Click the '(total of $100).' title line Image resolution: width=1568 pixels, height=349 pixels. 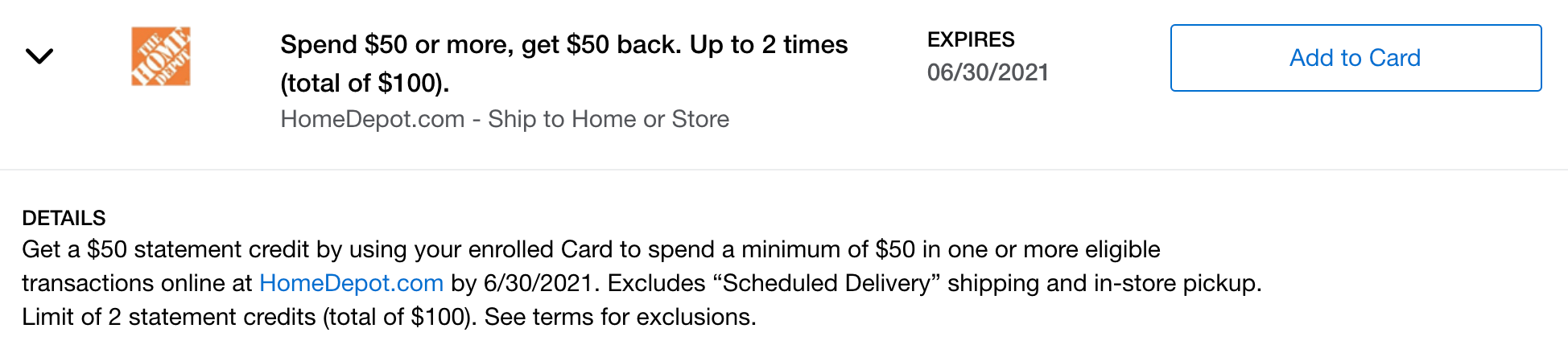[365, 83]
